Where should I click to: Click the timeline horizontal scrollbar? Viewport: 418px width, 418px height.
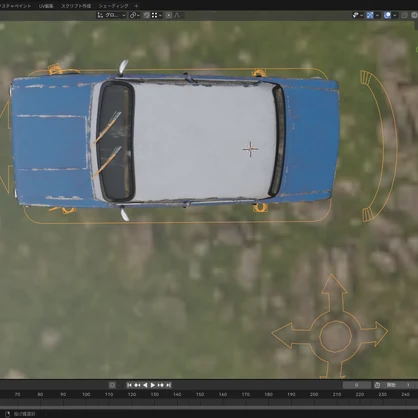(209, 408)
